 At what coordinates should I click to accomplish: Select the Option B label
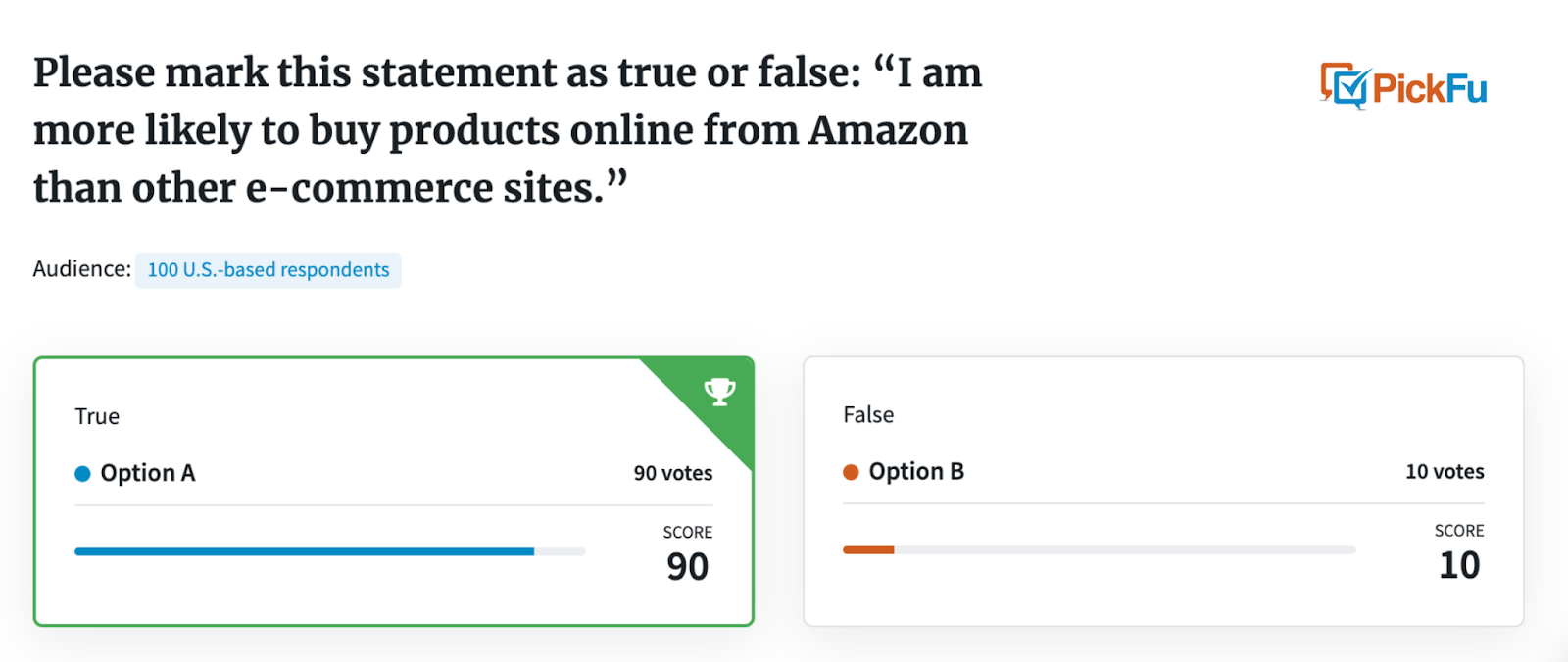click(916, 471)
